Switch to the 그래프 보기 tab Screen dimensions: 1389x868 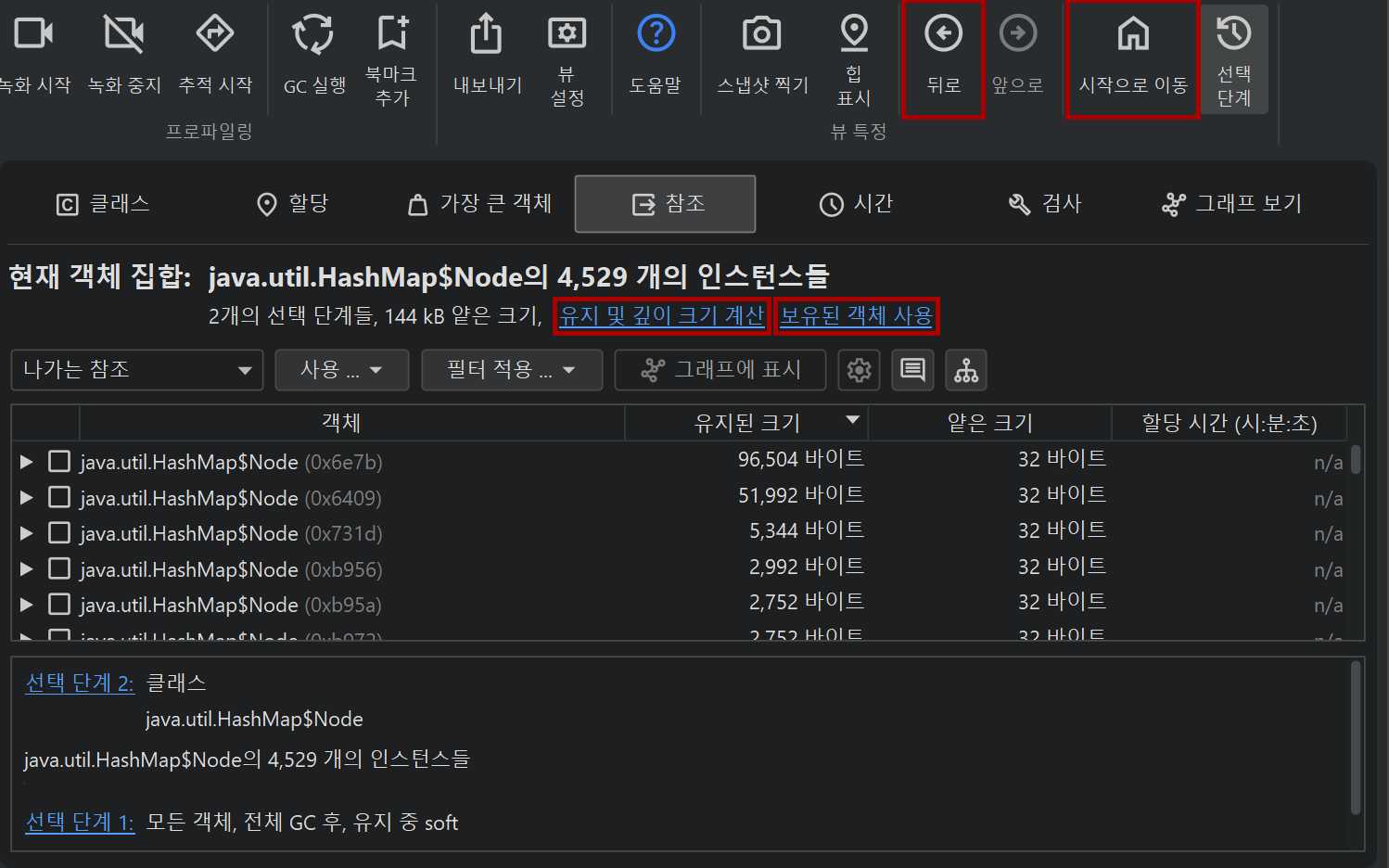pyautogui.click(x=1231, y=204)
